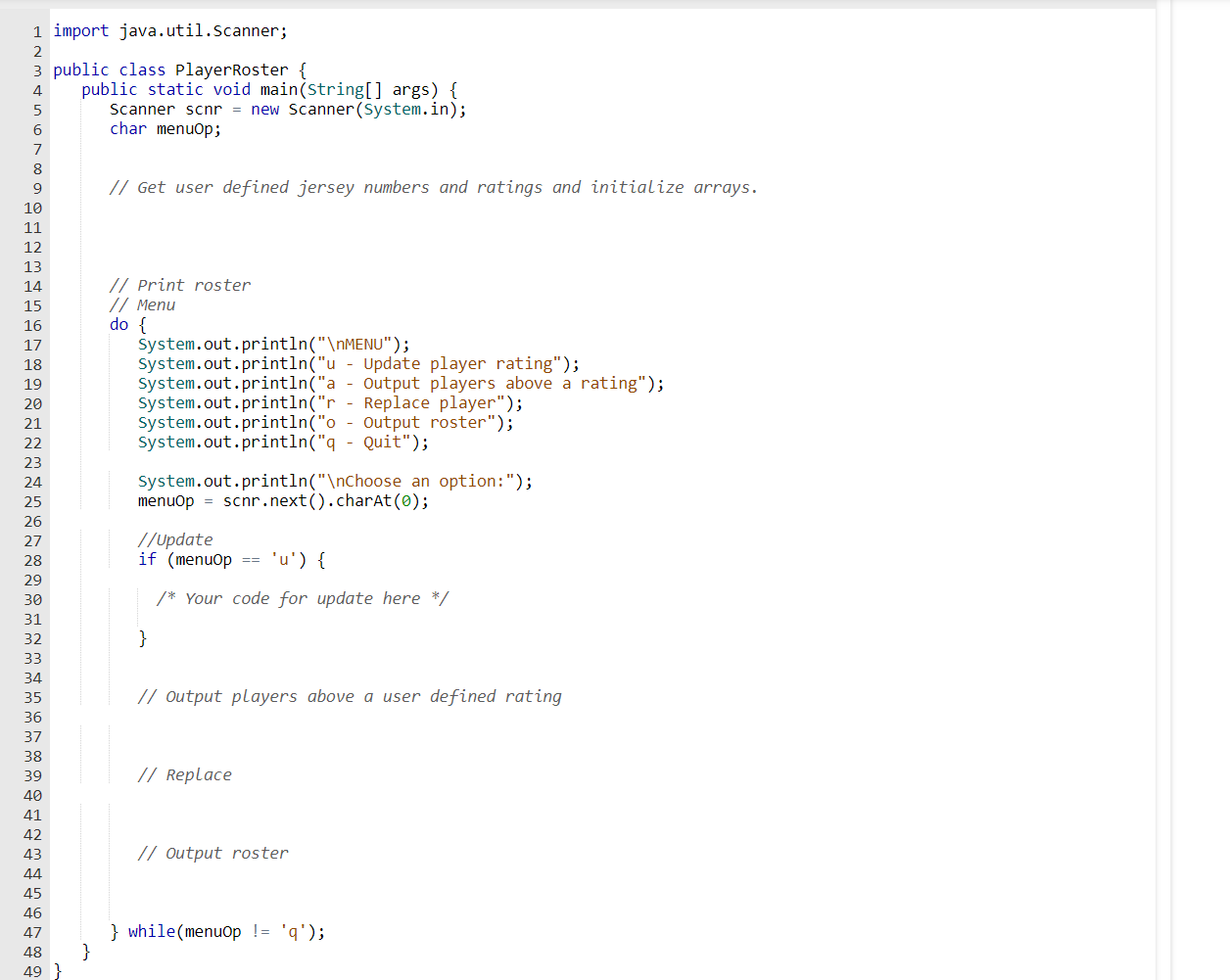Click the char menuOp declaration

coord(166,128)
